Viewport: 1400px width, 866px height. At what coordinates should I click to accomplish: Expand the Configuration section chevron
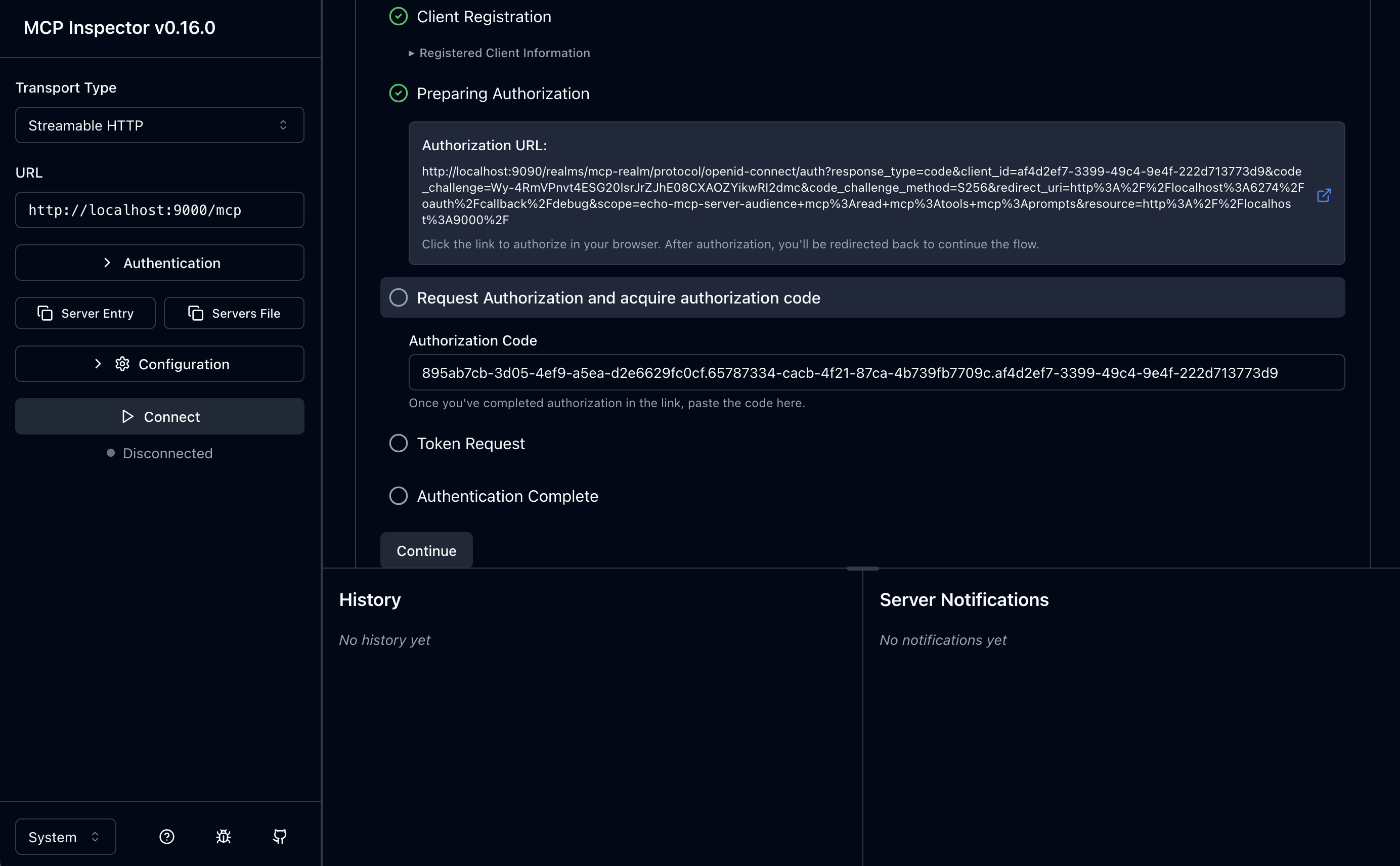pyautogui.click(x=97, y=364)
